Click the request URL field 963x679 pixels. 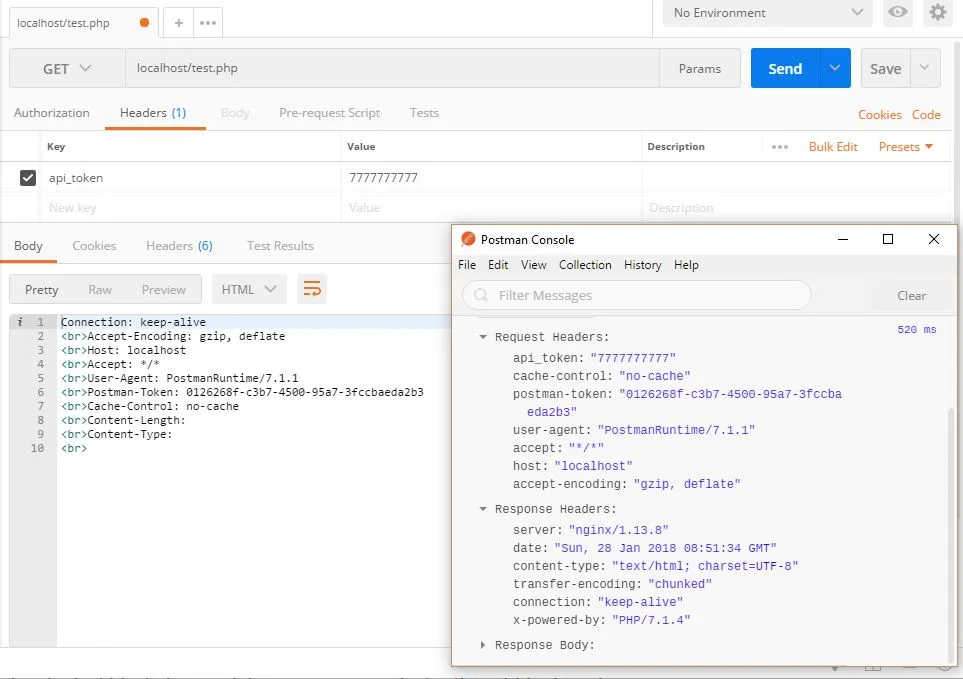point(392,68)
